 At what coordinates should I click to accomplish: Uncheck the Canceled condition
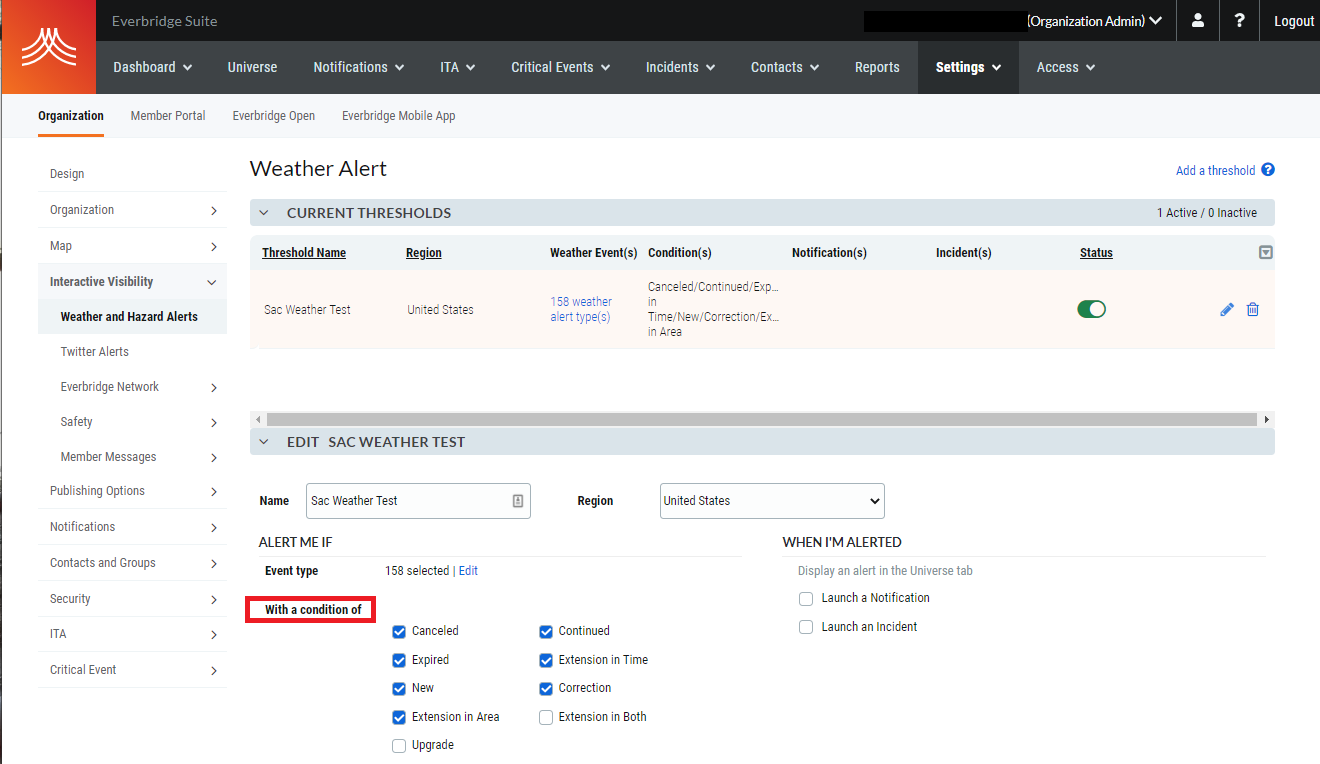399,631
